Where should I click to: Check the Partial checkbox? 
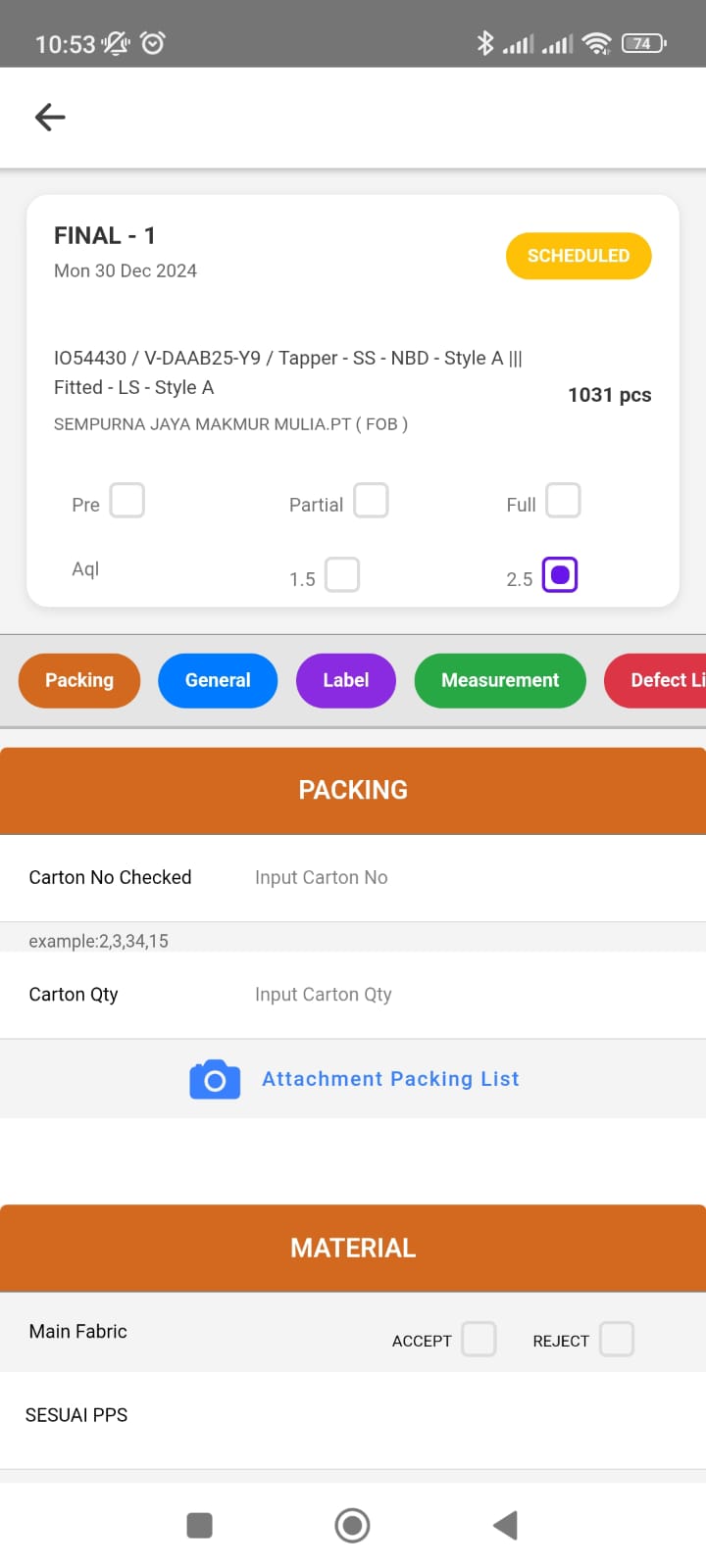371,501
